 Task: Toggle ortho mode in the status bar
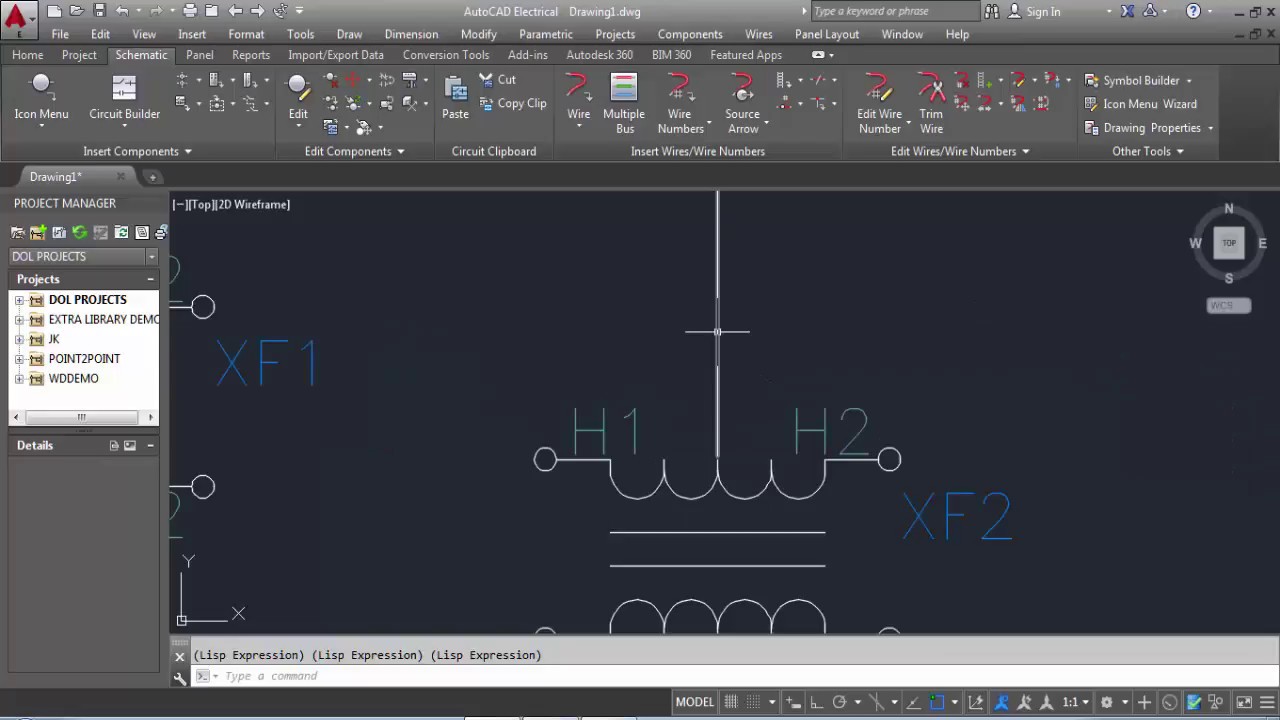[x=816, y=701]
